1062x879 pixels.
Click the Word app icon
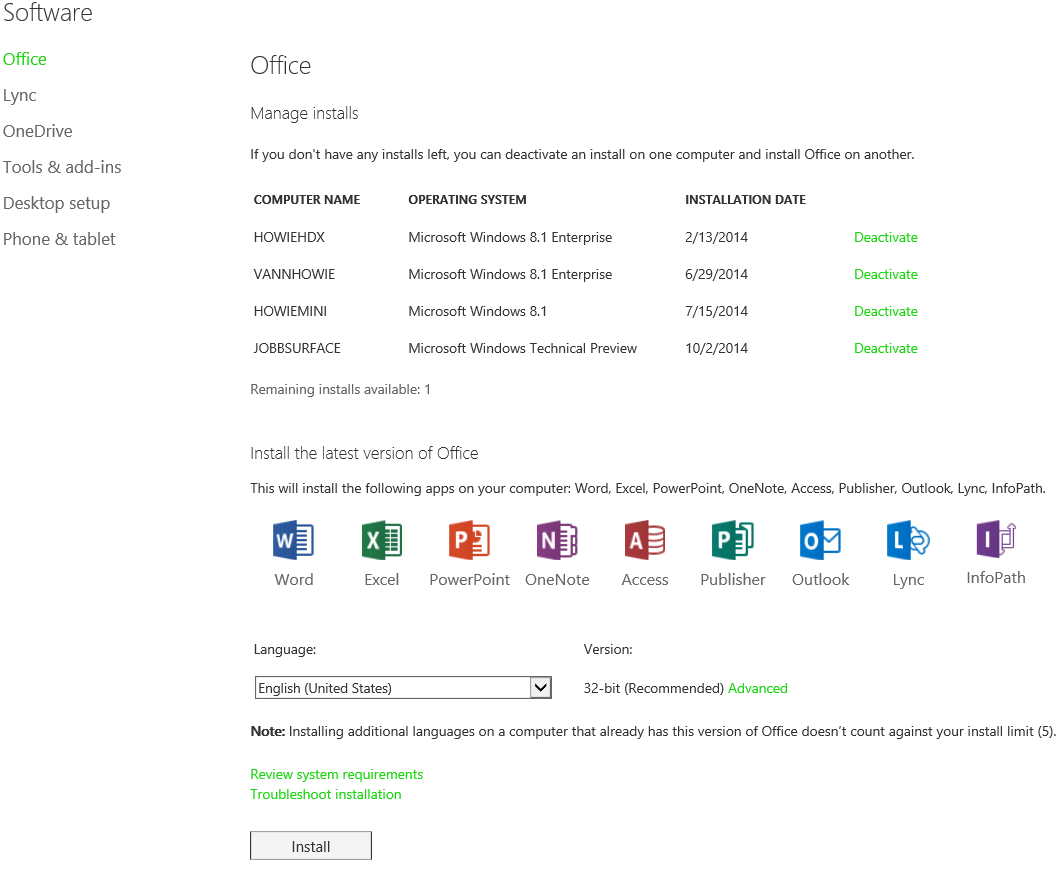293,541
